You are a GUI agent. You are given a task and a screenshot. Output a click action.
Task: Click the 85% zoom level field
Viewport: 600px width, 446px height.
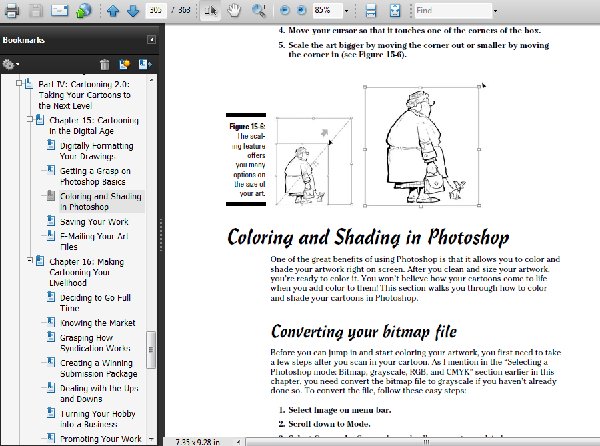click(326, 10)
